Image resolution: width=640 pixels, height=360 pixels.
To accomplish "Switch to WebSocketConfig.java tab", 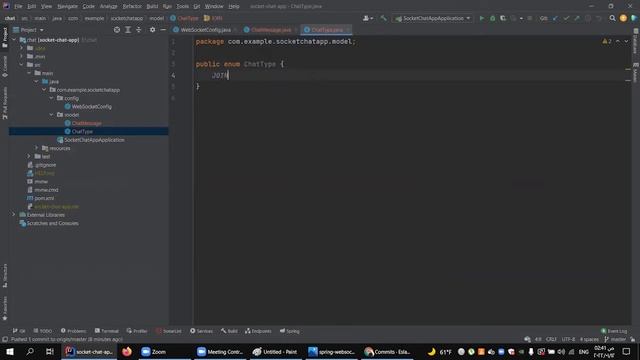I will click(x=205, y=30).
